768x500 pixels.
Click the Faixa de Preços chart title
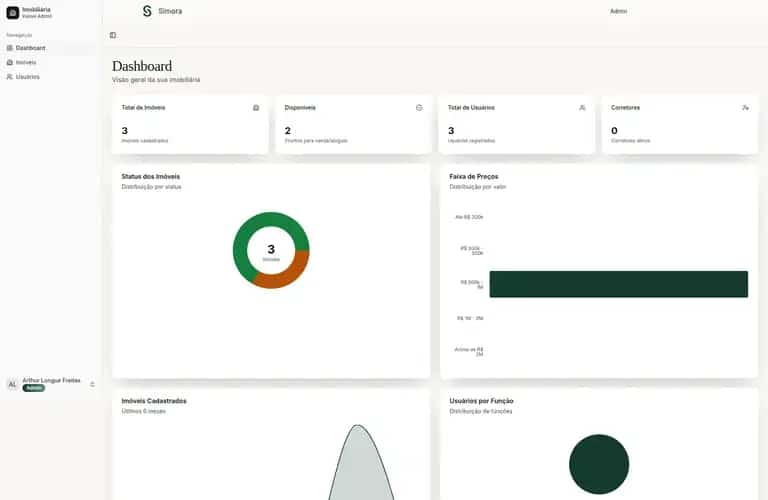(474, 176)
